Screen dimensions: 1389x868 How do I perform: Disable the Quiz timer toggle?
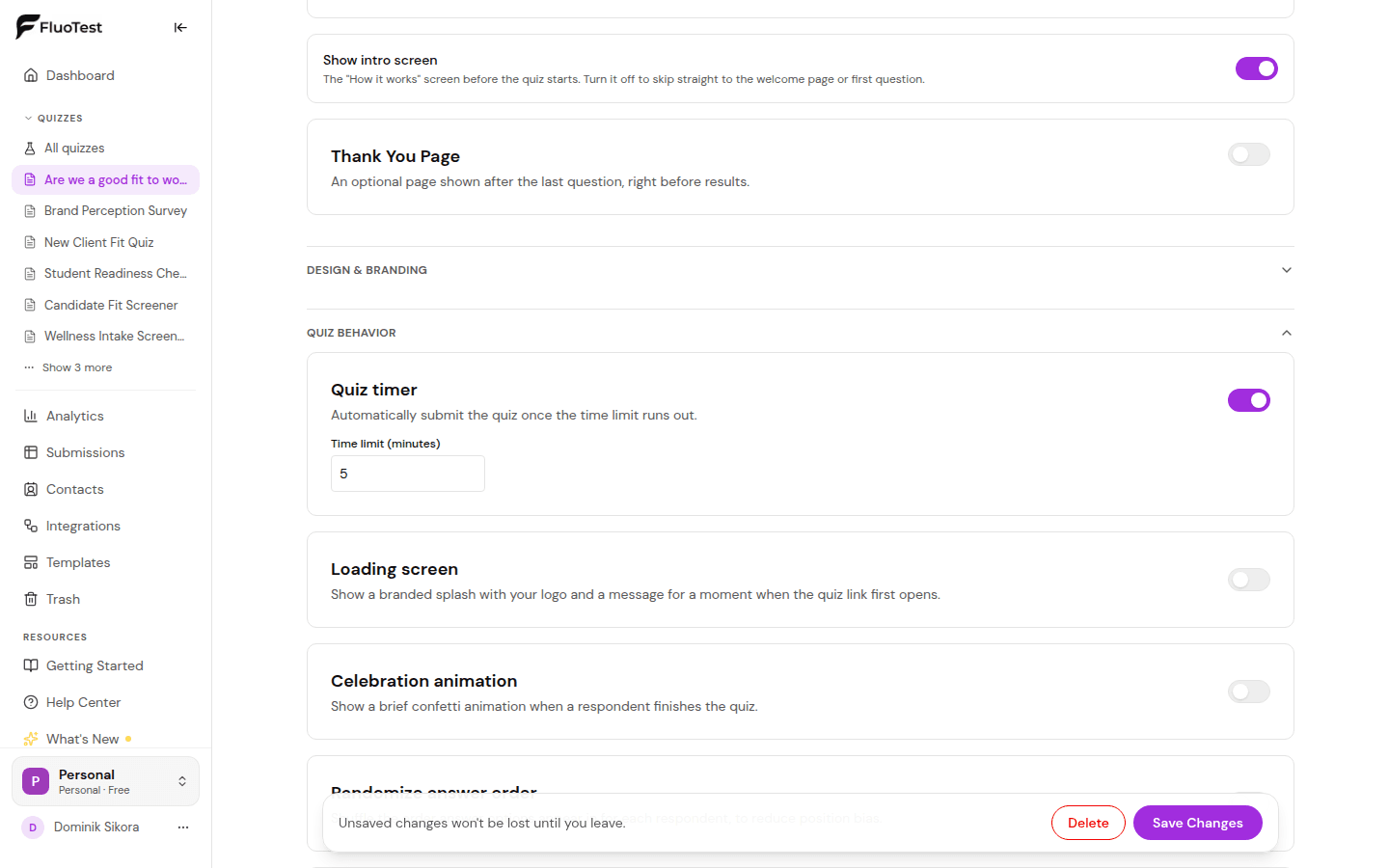coord(1249,400)
